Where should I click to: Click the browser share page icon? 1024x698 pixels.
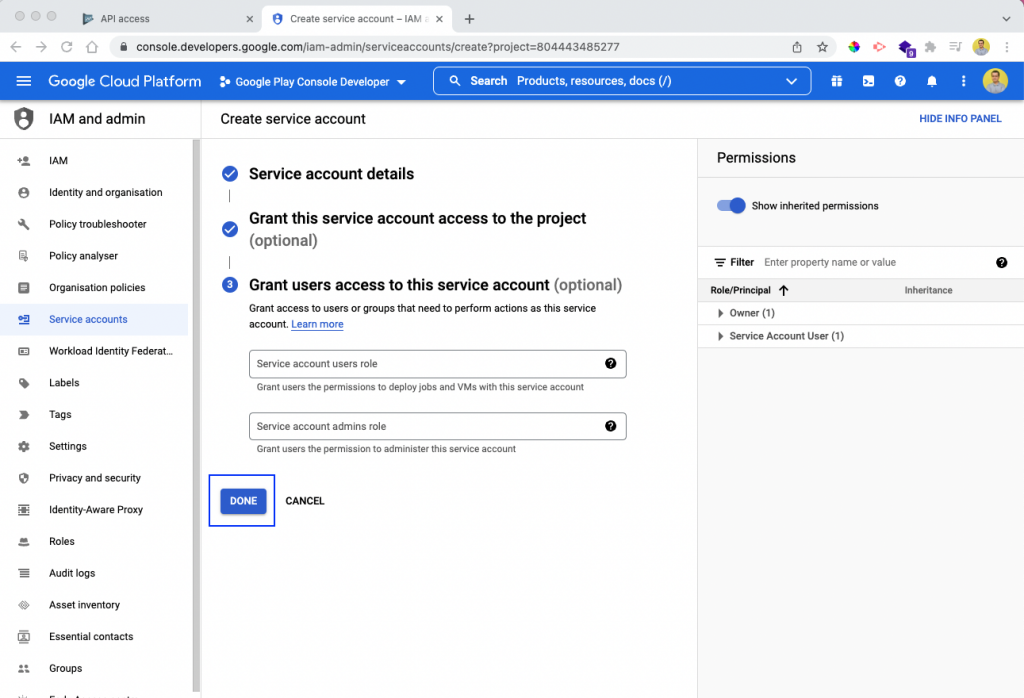tap(797, 47)
